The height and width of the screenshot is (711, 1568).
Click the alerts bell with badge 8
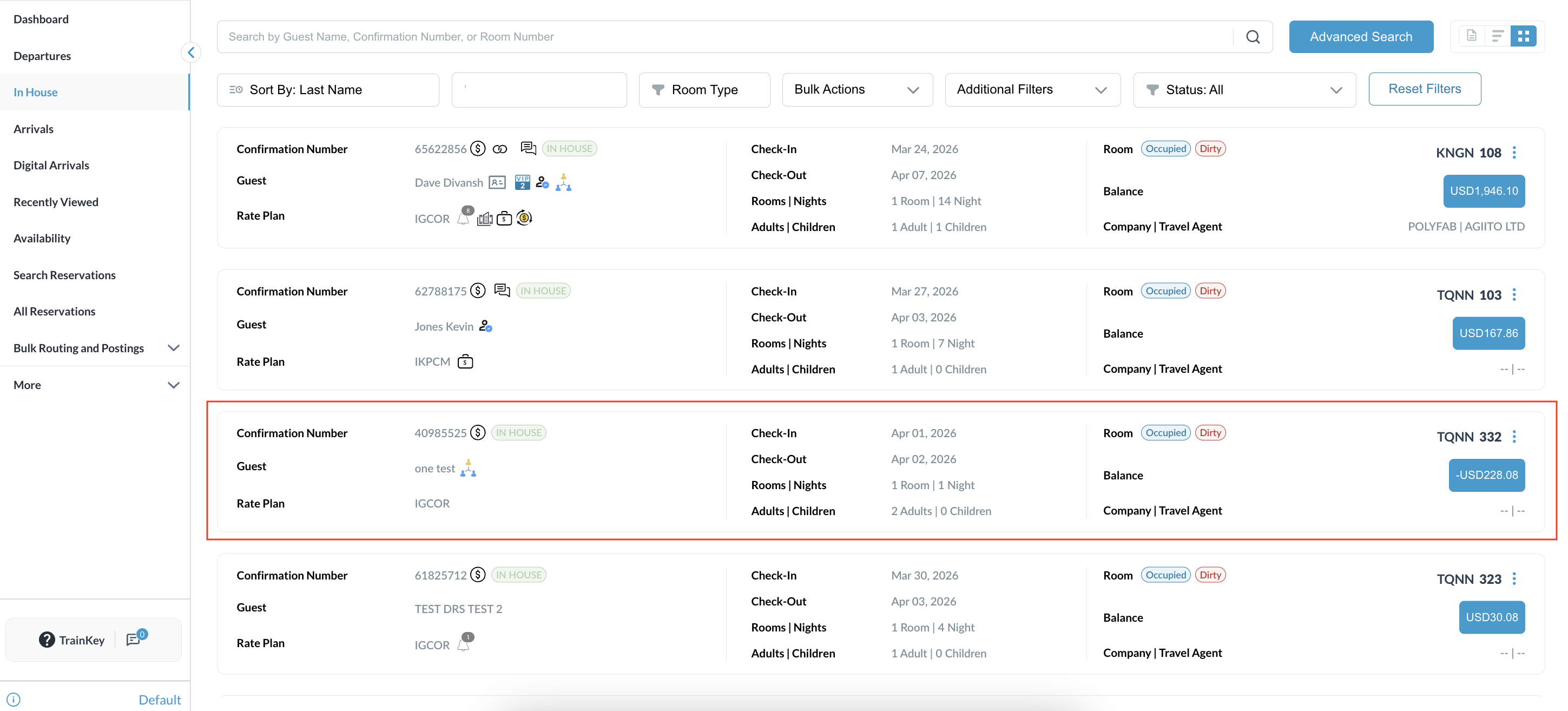coord(464,218)
